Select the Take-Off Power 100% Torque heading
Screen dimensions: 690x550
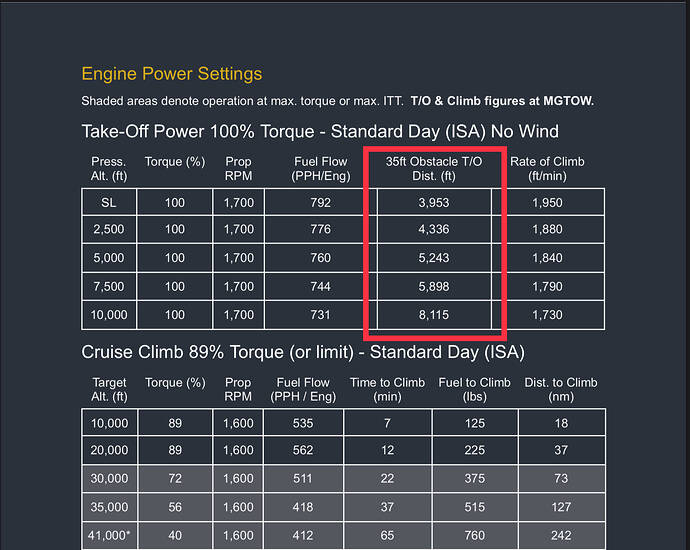[320, 131]
